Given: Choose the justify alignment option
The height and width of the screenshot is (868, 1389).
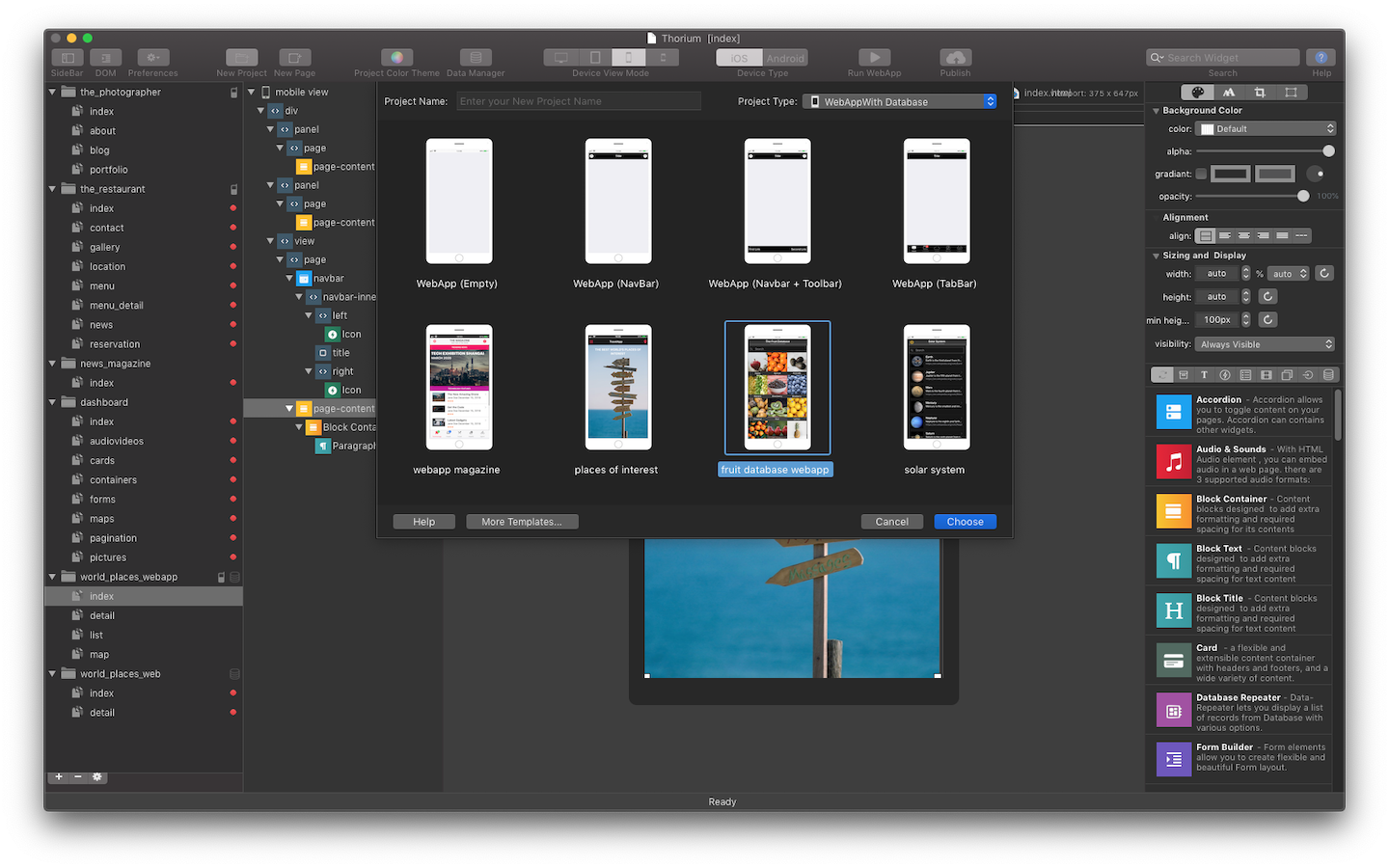Looking at the screenshot, I should pos(1282,236).
